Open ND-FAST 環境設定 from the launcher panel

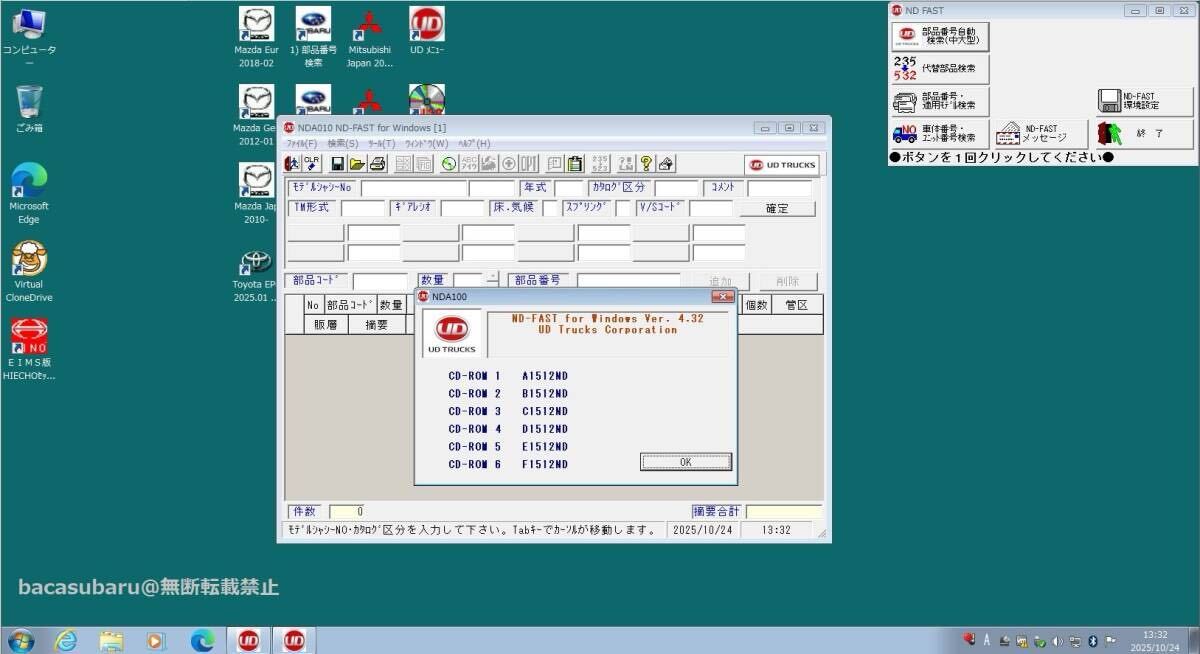pos(1143,99)
